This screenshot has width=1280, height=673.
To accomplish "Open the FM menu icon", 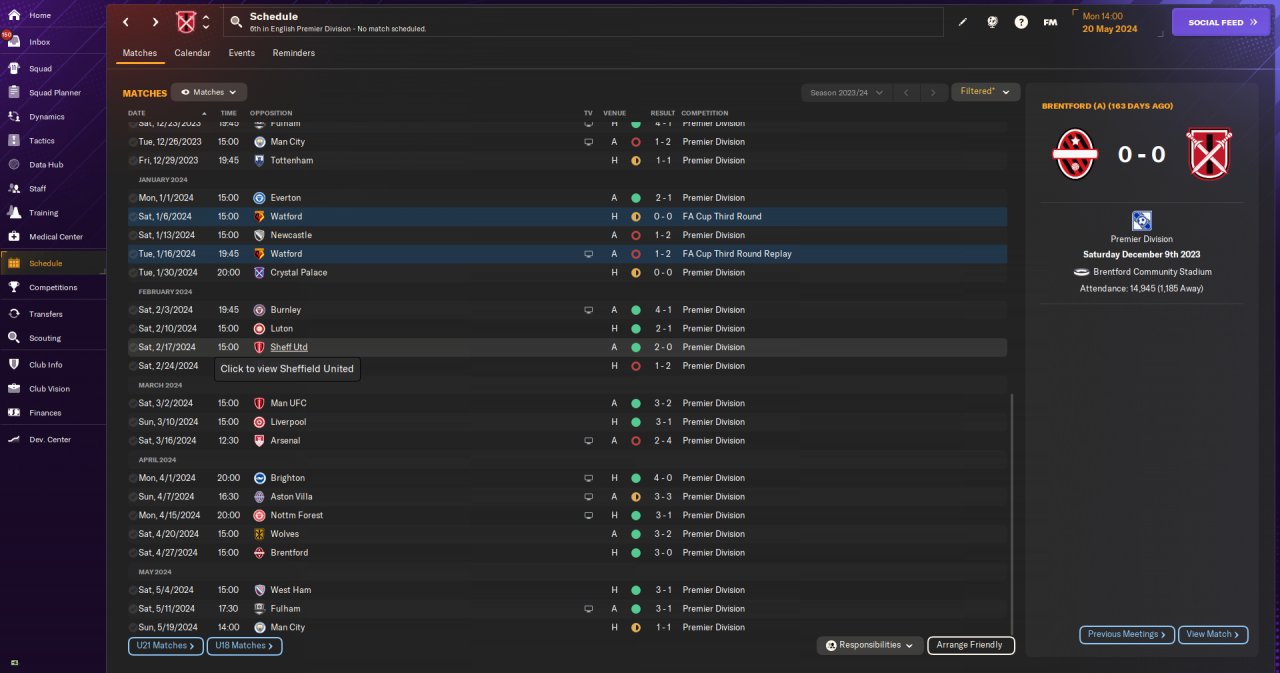I will 1050,22.
